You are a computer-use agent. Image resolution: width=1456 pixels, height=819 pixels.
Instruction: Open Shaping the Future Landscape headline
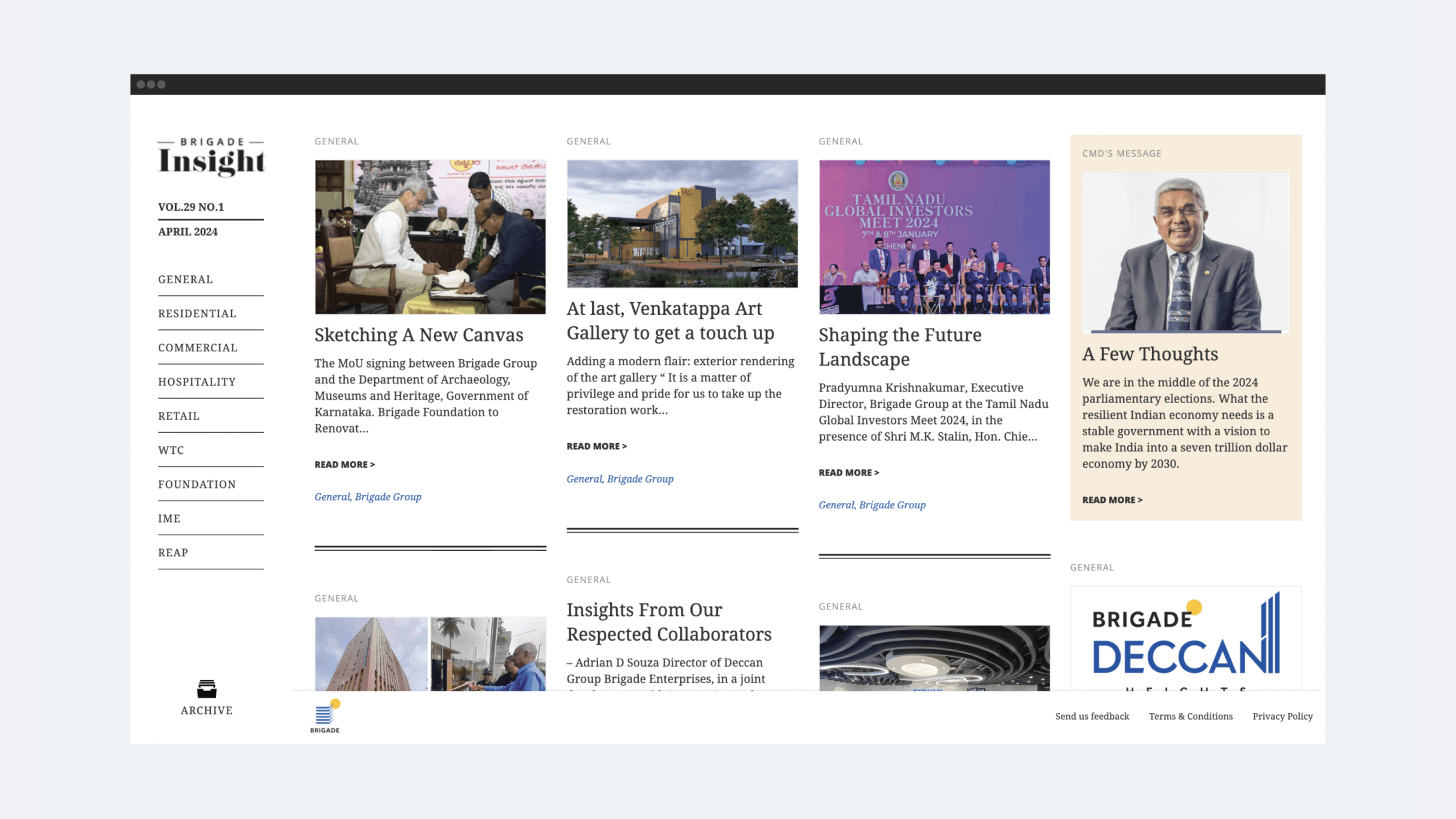click(x=900, y=347)
